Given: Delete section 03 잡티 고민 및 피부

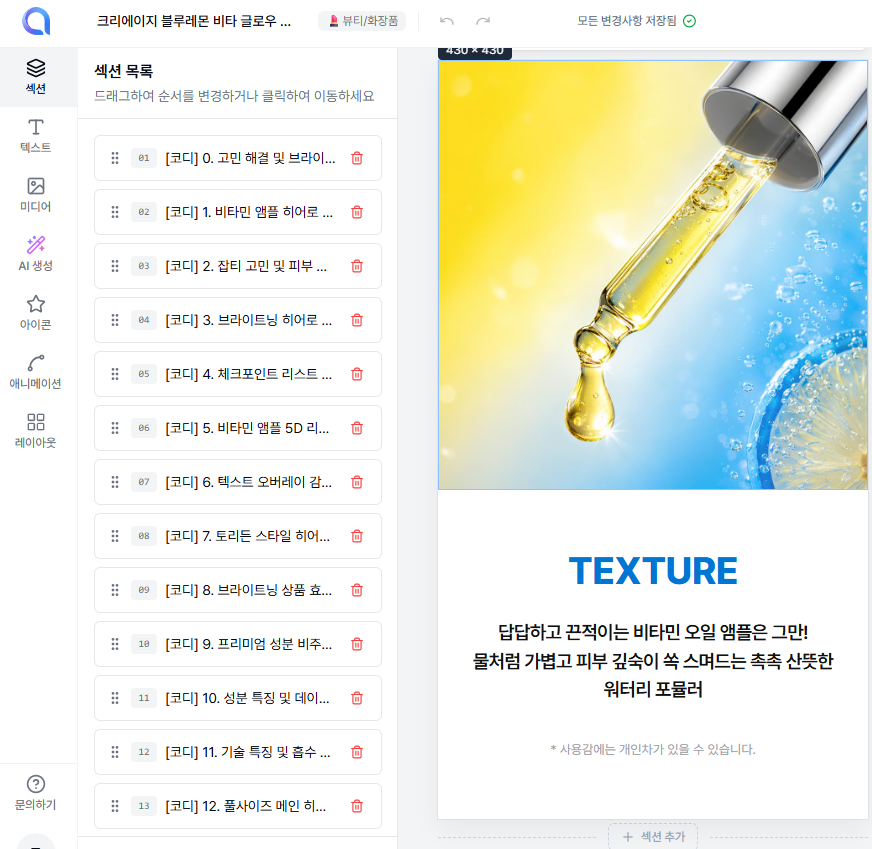Looking at the screenshot, I should [357, 266].
